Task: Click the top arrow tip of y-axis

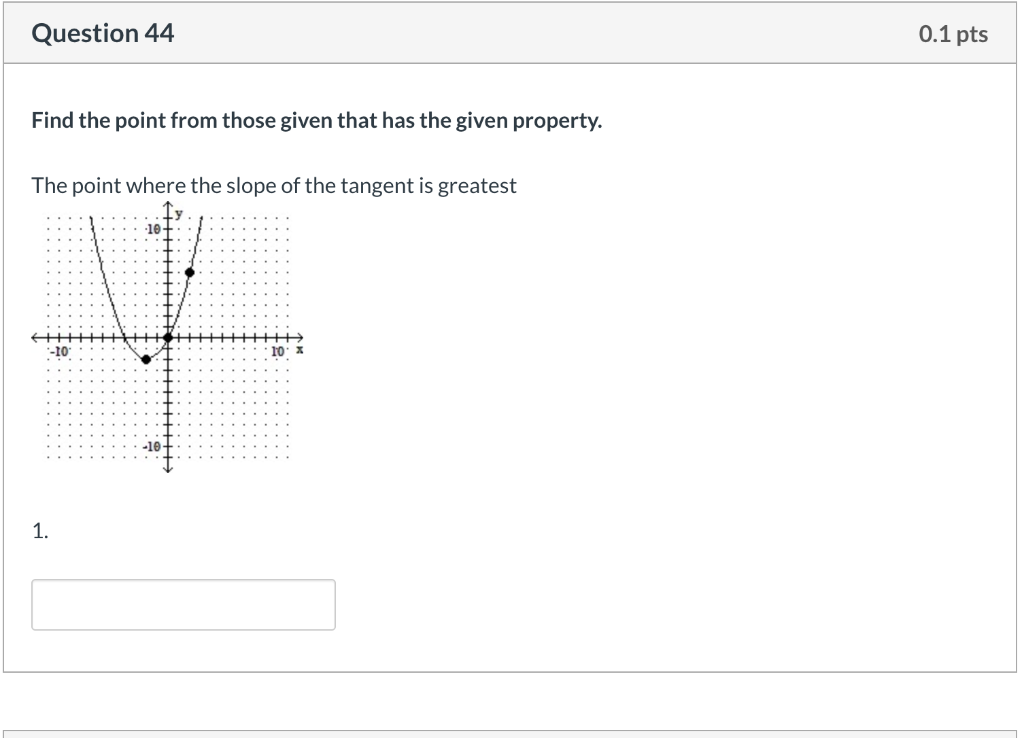Action: [168, 207]
